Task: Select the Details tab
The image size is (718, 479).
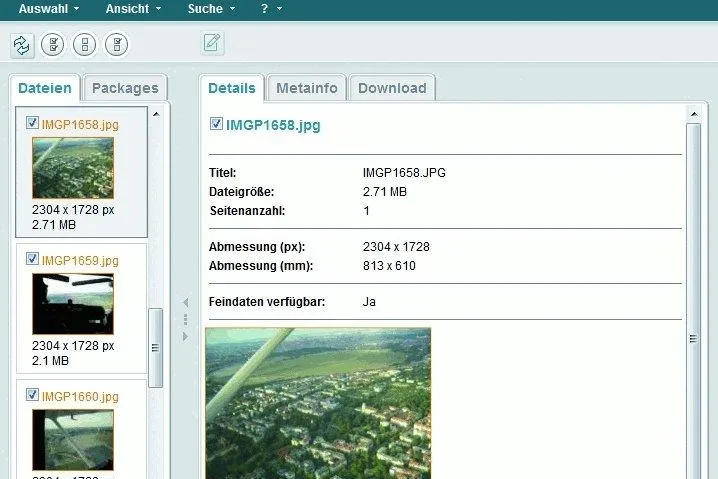Action: [x=232, y=88]
